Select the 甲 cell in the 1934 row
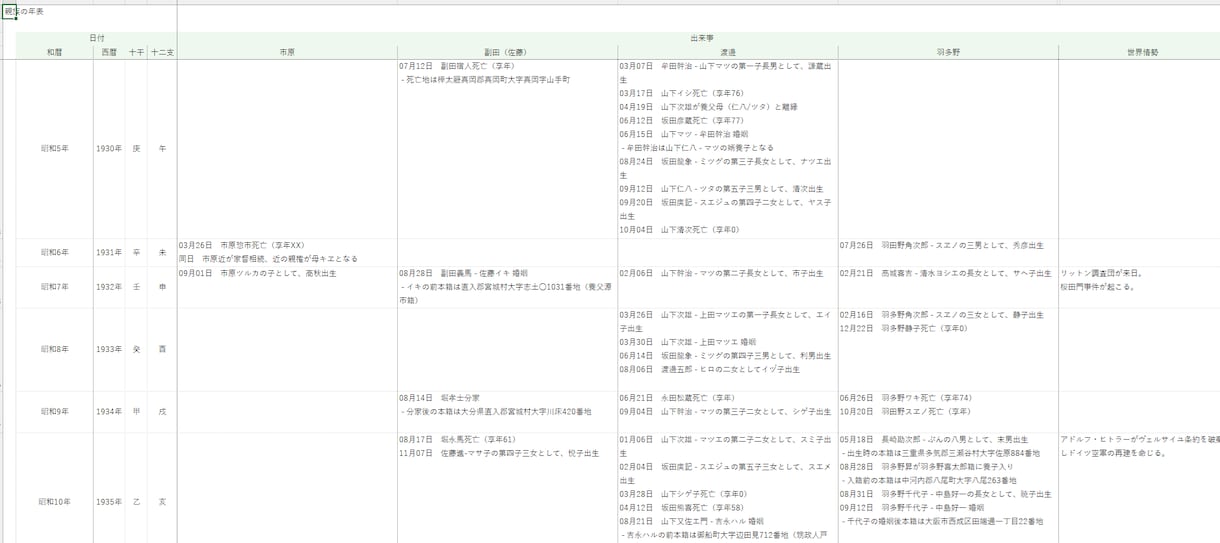The width and height of the screenshot is (1220, 543). coord(136,411)
